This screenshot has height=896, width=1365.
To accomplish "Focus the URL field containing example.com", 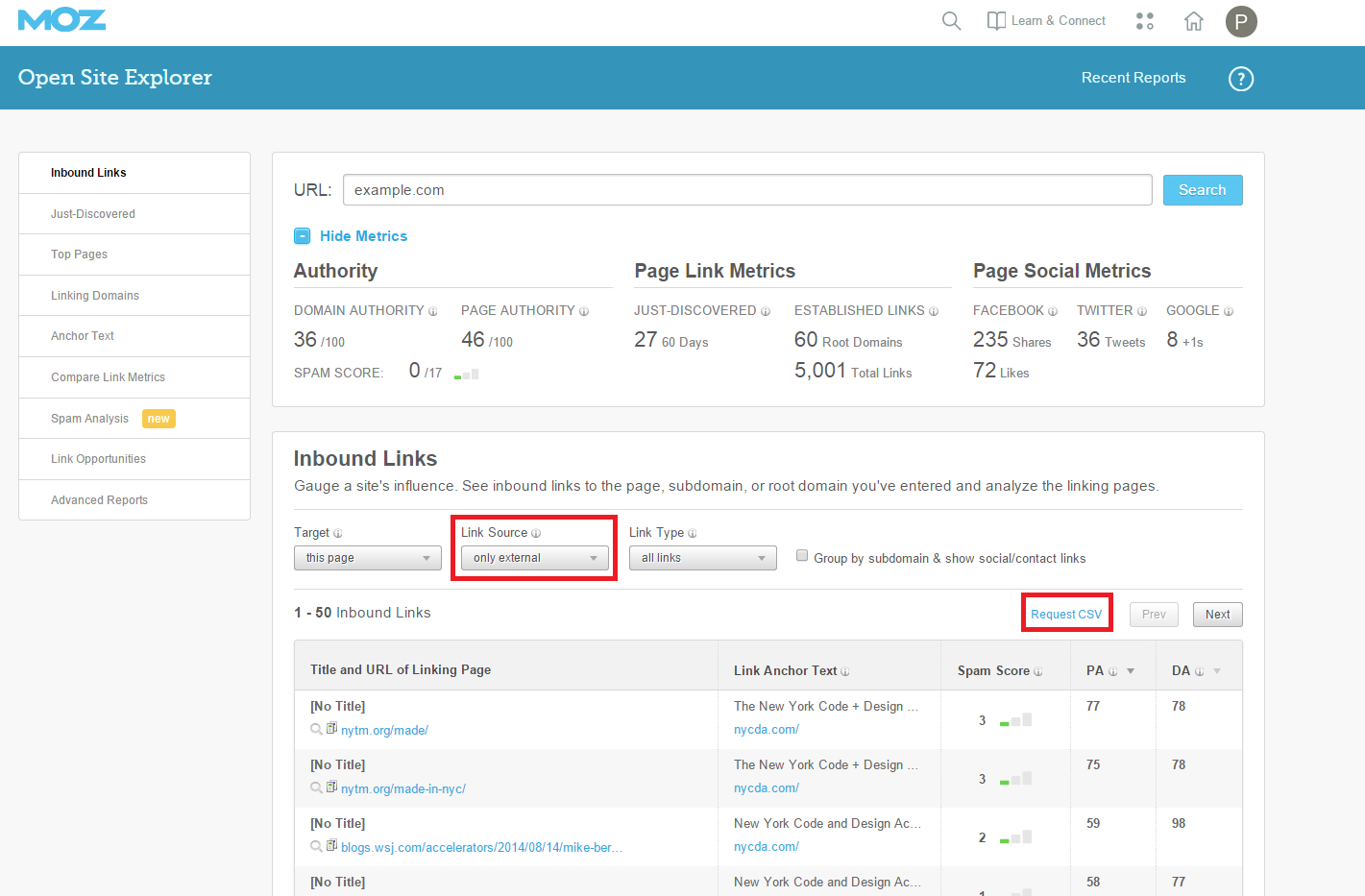I will pos(747,190).
